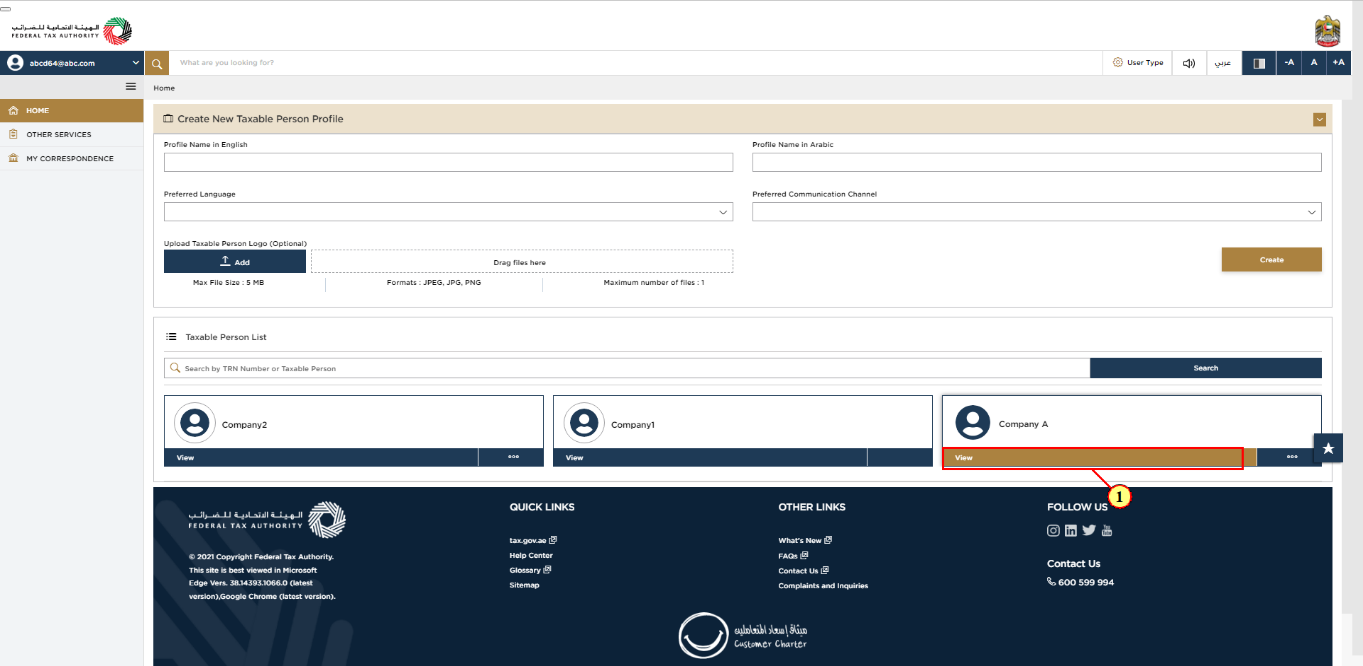Open the FAQs link
The height and width of the screenshot is (666, 1363).
793,555
